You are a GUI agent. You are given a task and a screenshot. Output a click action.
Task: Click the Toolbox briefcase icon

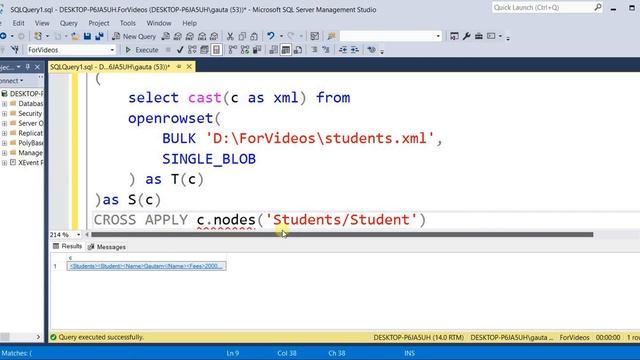pyautogui.click(x=479, y=36)
